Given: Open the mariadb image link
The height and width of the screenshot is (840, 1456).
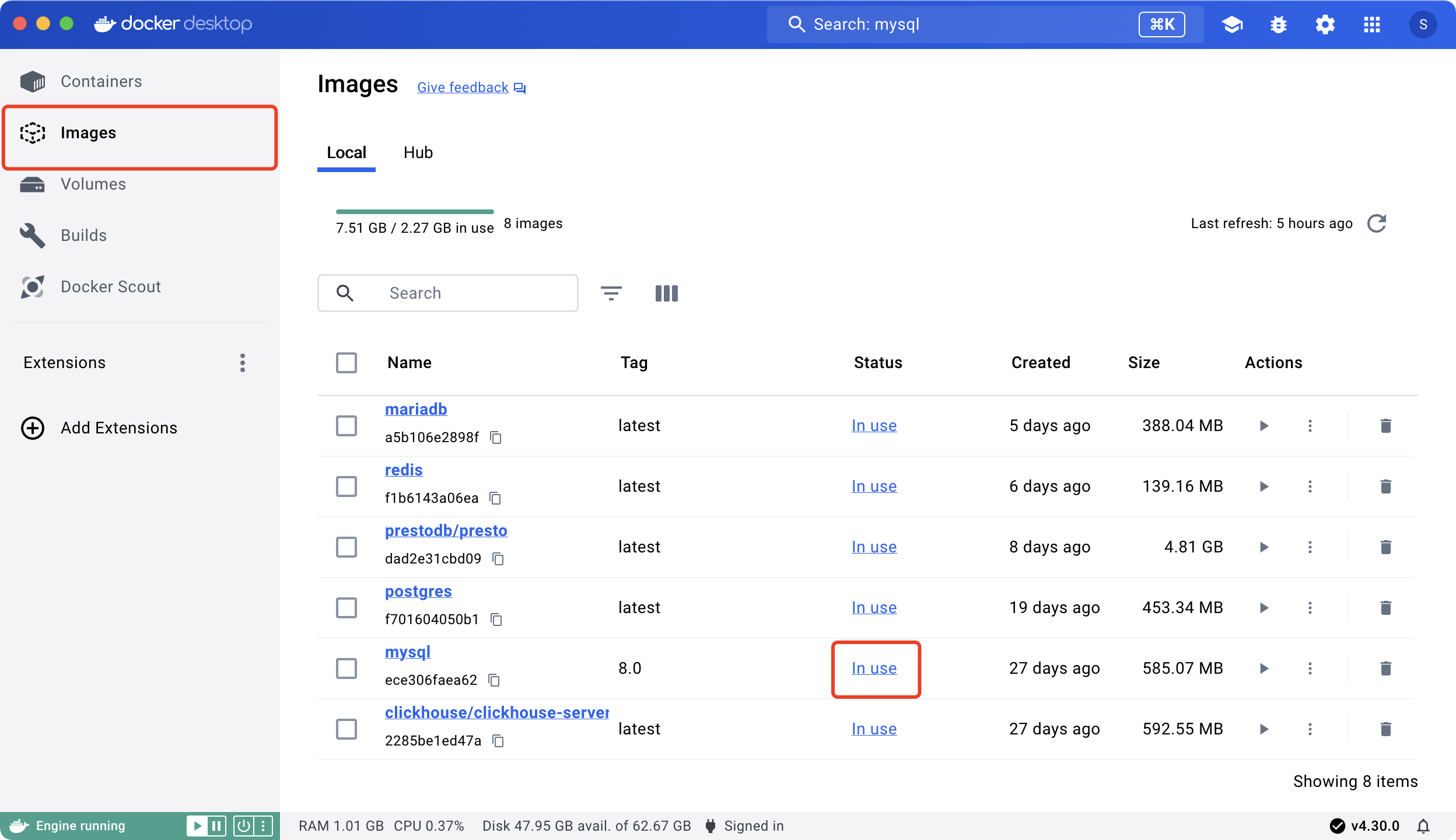Looking at the screenshot, I should (x=416, y=409).
